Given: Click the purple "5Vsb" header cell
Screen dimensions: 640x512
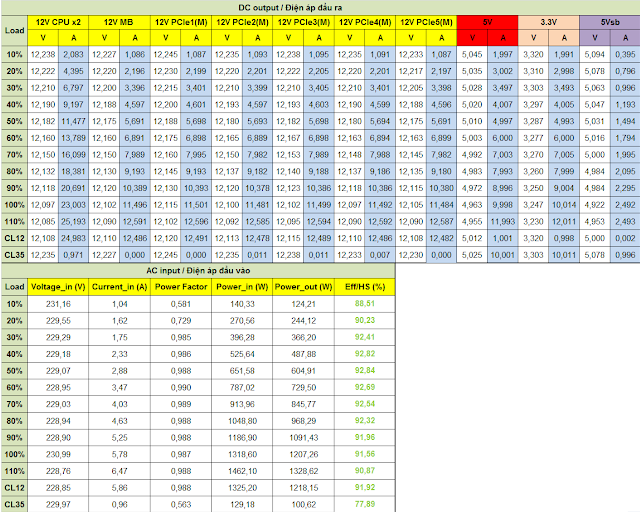Looking at the screenshot, I should 609,20.
